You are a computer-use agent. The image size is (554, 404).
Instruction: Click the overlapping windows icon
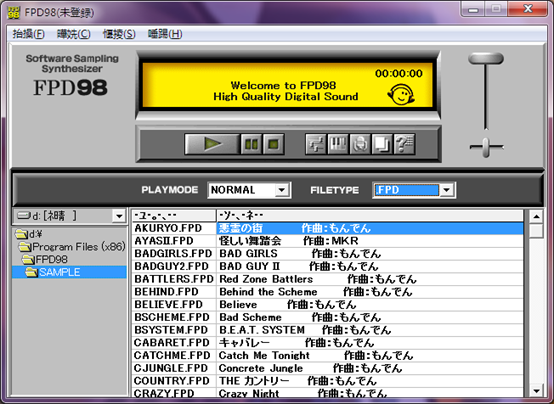point(382,144)
